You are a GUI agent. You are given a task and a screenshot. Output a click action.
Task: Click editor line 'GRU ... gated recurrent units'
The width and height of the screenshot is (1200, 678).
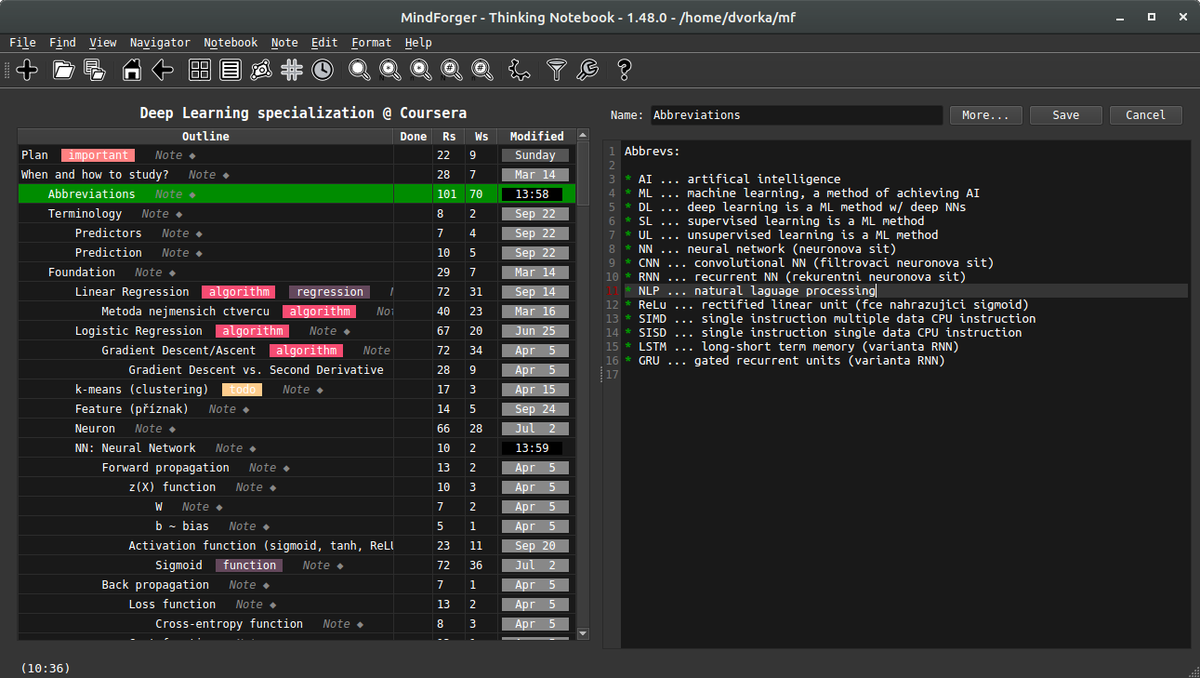coord(784,361)
